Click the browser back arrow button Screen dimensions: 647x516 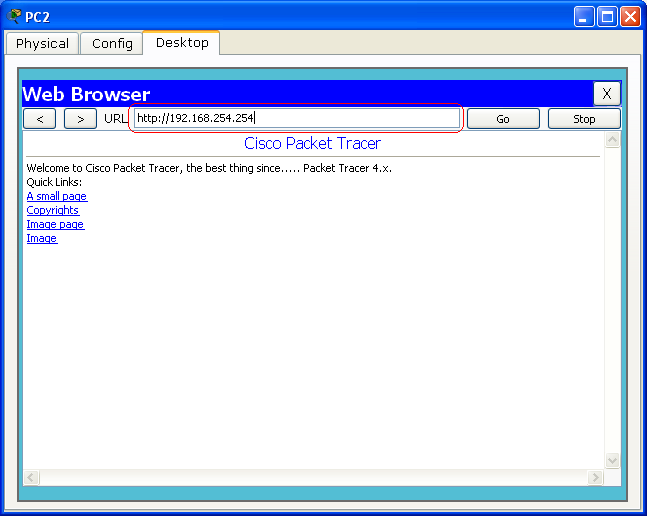tap(40, 119)
